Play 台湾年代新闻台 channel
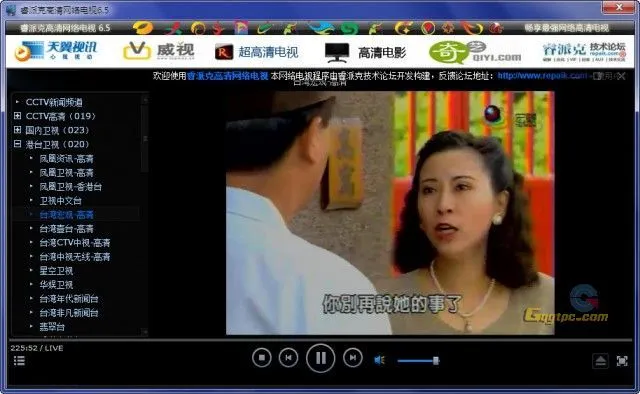Image resolution: width=640 pixels, height=394 pixels. (69, 298)
